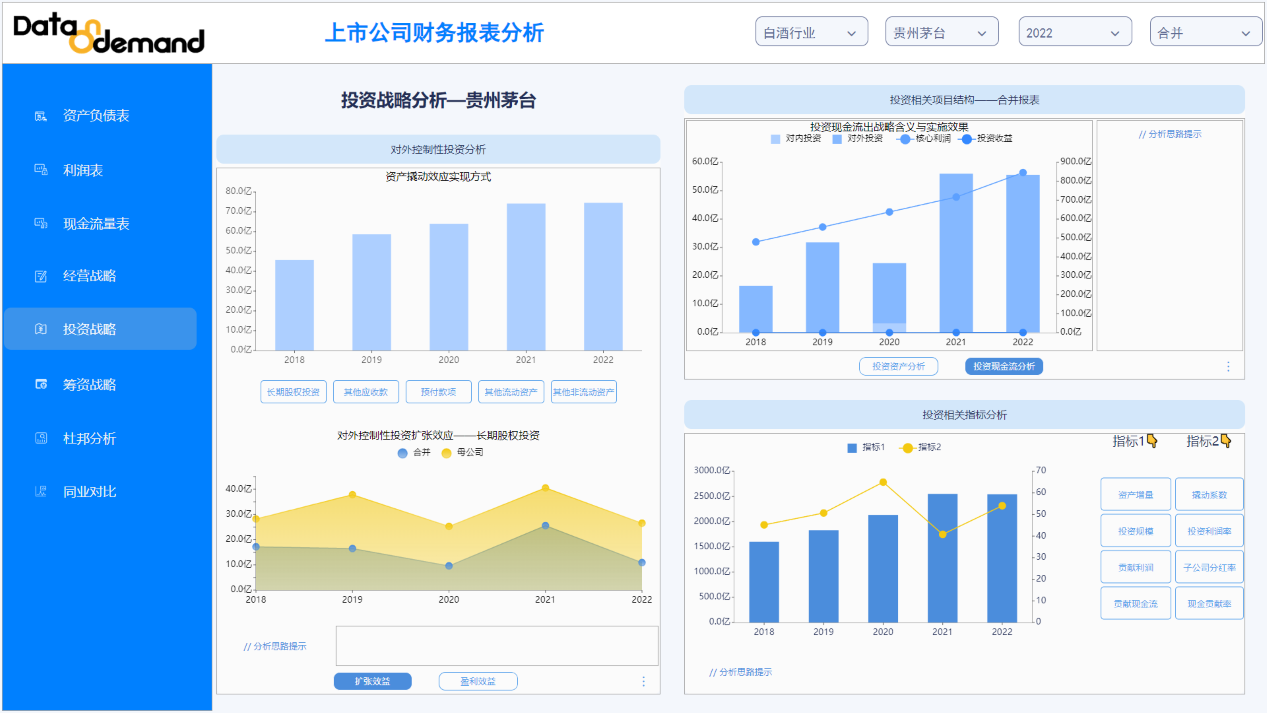Click the 合并 blue legend color dot

(x=403, y=452)
